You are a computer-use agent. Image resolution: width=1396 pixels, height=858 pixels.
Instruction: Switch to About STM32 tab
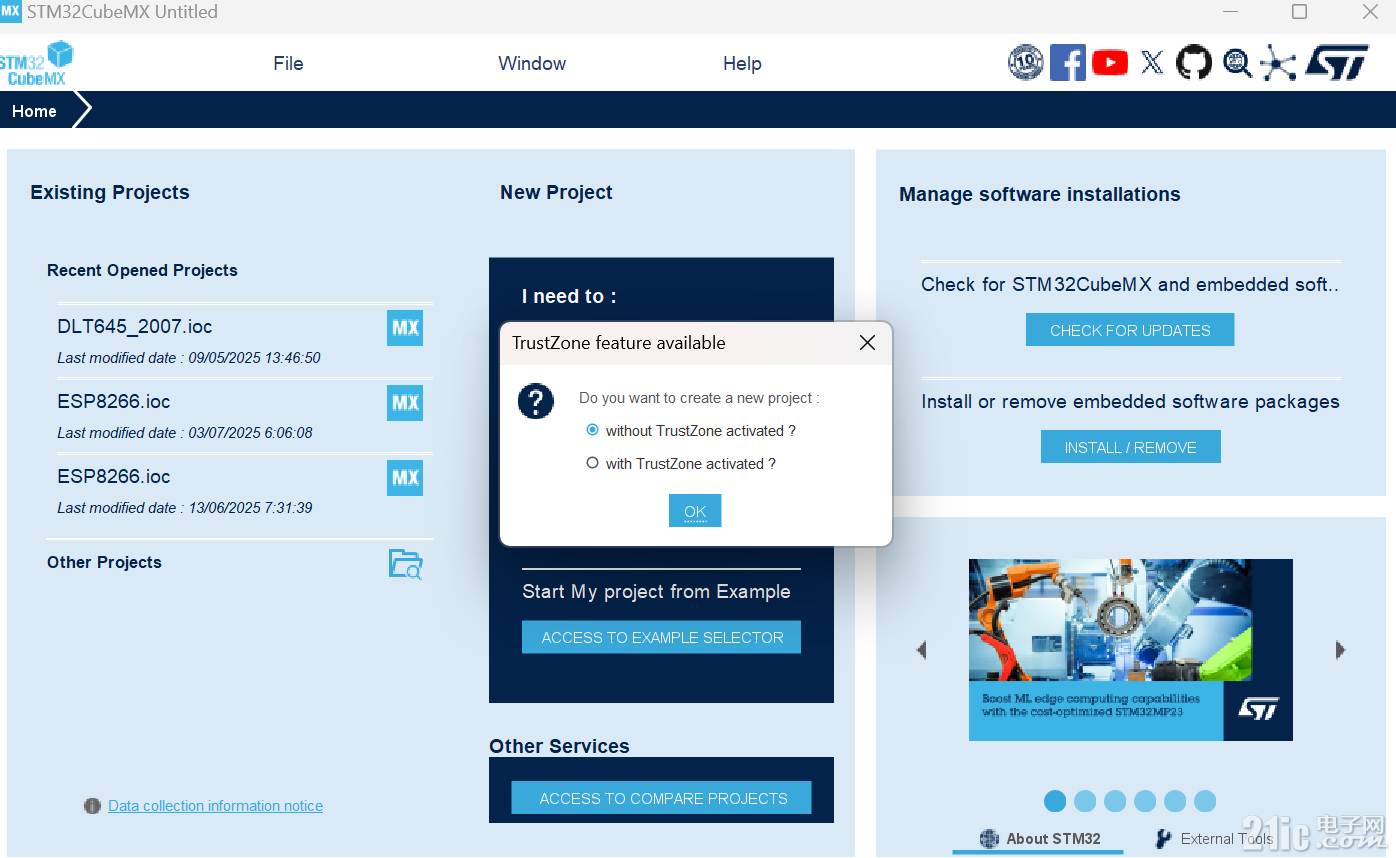pyautogui.click(x=1038, y=840)
